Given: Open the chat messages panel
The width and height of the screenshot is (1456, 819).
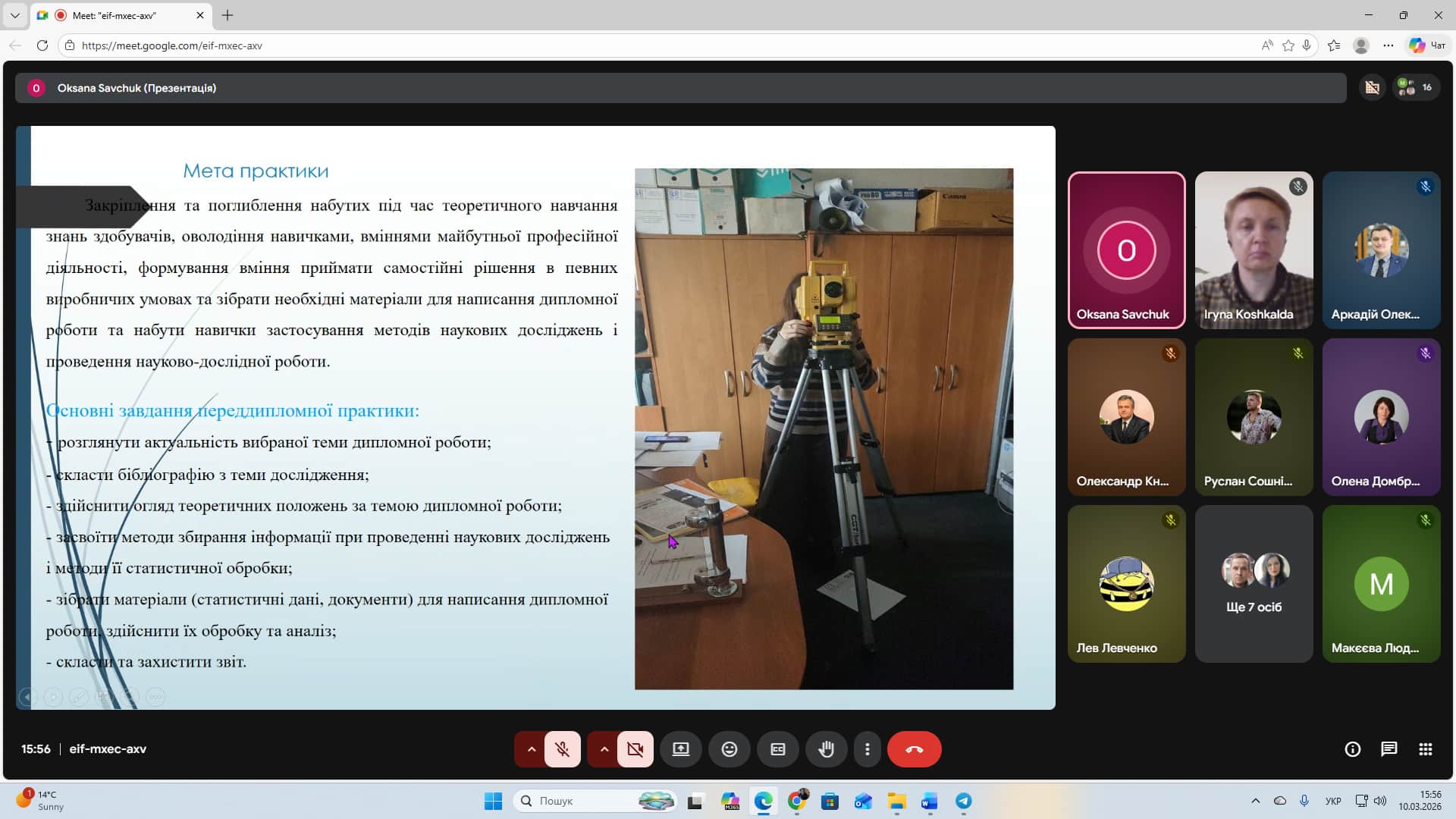Looking at the screenshot, I should (1389, 749).
